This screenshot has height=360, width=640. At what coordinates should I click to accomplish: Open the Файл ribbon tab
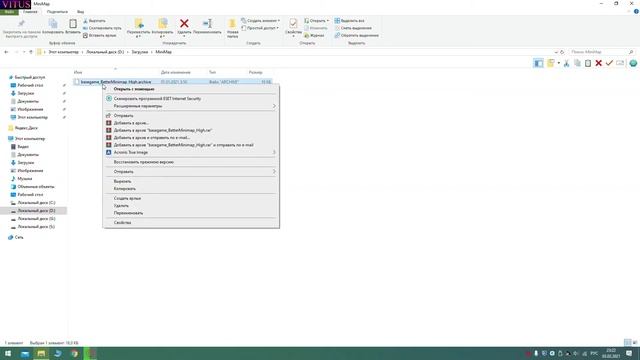[x=9, y=12]
